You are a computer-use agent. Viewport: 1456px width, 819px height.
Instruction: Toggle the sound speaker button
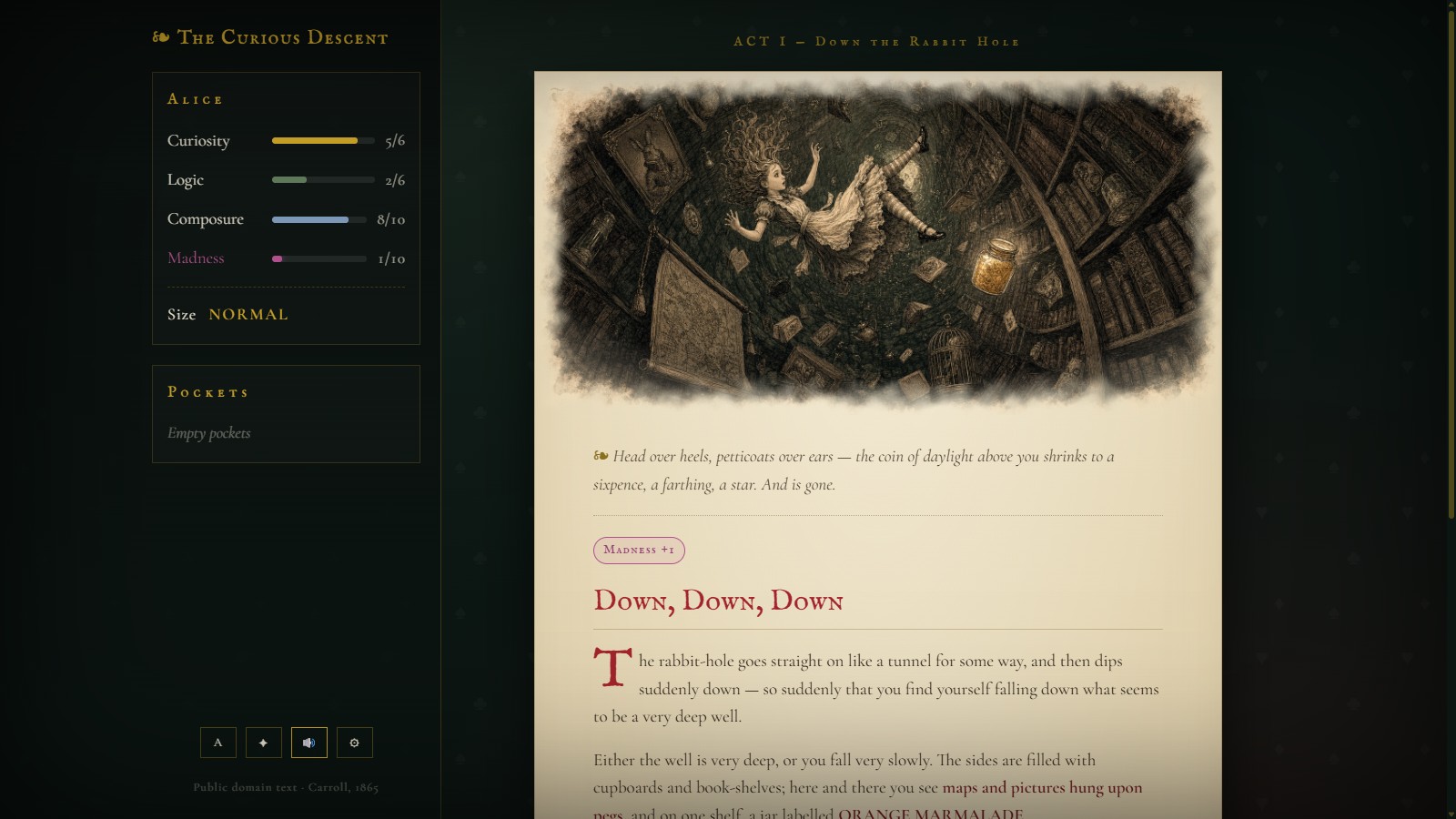(308, 743)
